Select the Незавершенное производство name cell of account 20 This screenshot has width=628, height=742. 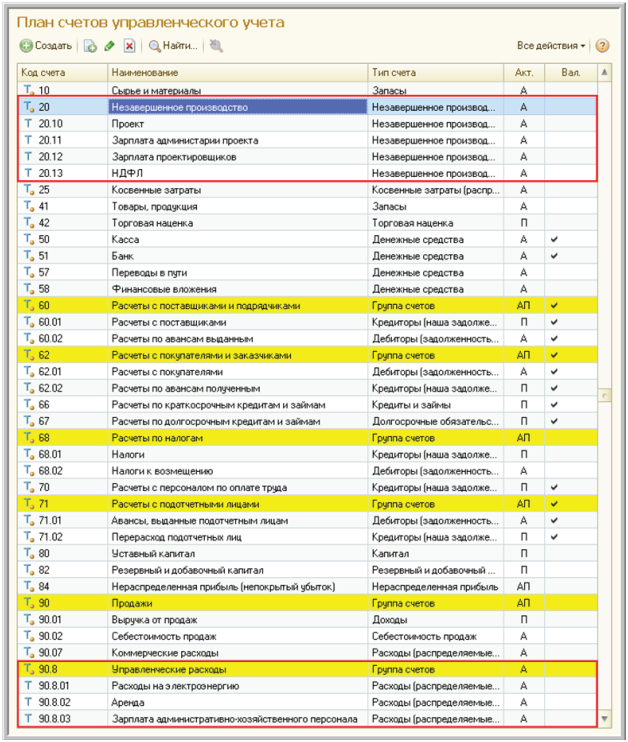coord(238,107)
